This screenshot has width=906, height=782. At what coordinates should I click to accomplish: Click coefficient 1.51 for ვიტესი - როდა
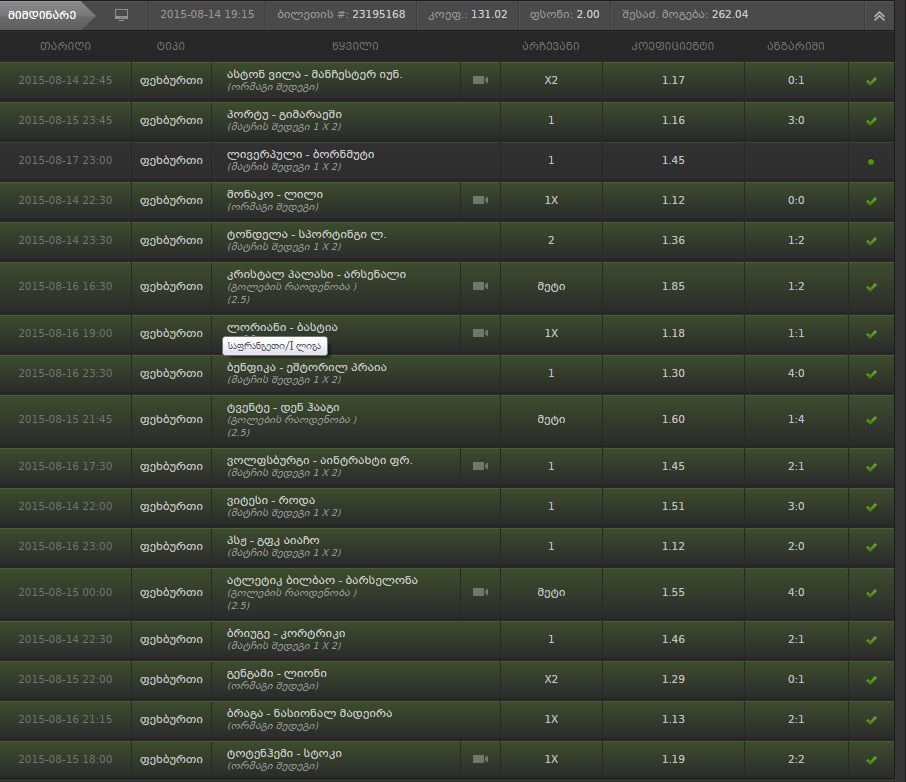pyautogui.click(x=673, y=506)
